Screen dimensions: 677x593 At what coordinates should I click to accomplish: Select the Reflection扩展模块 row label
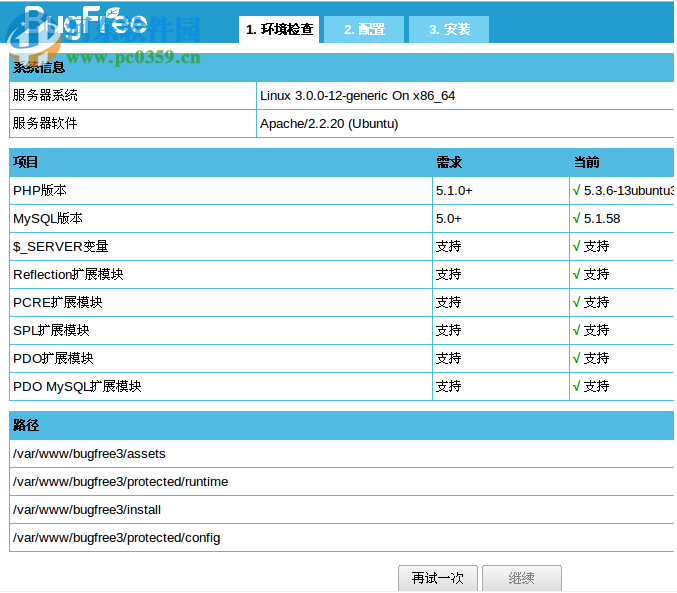click(x=68, y=274)
